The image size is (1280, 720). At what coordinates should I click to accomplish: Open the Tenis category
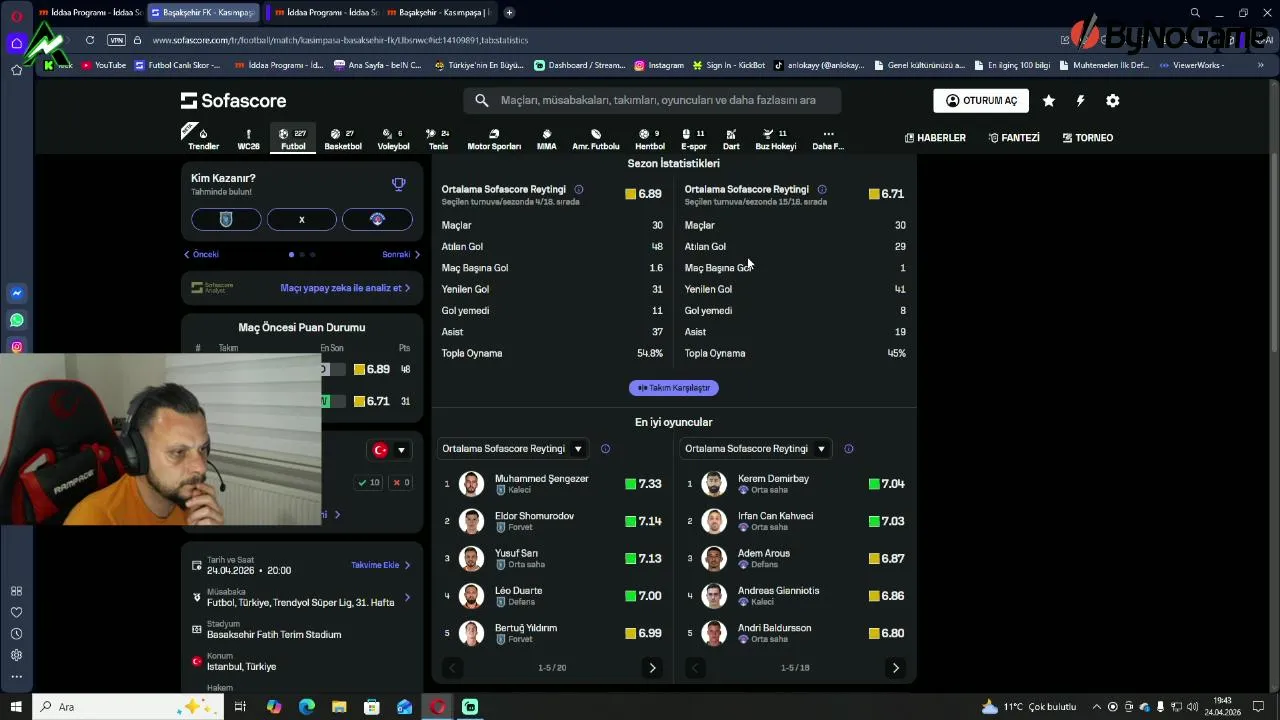pyautogui.click(x=438, y=139)
